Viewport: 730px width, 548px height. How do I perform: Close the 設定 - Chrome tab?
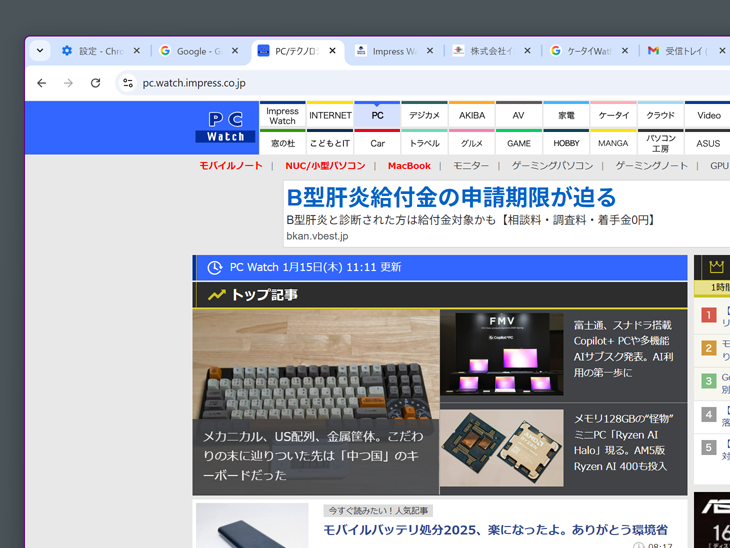pyautogui.click(x=136, y=51)
